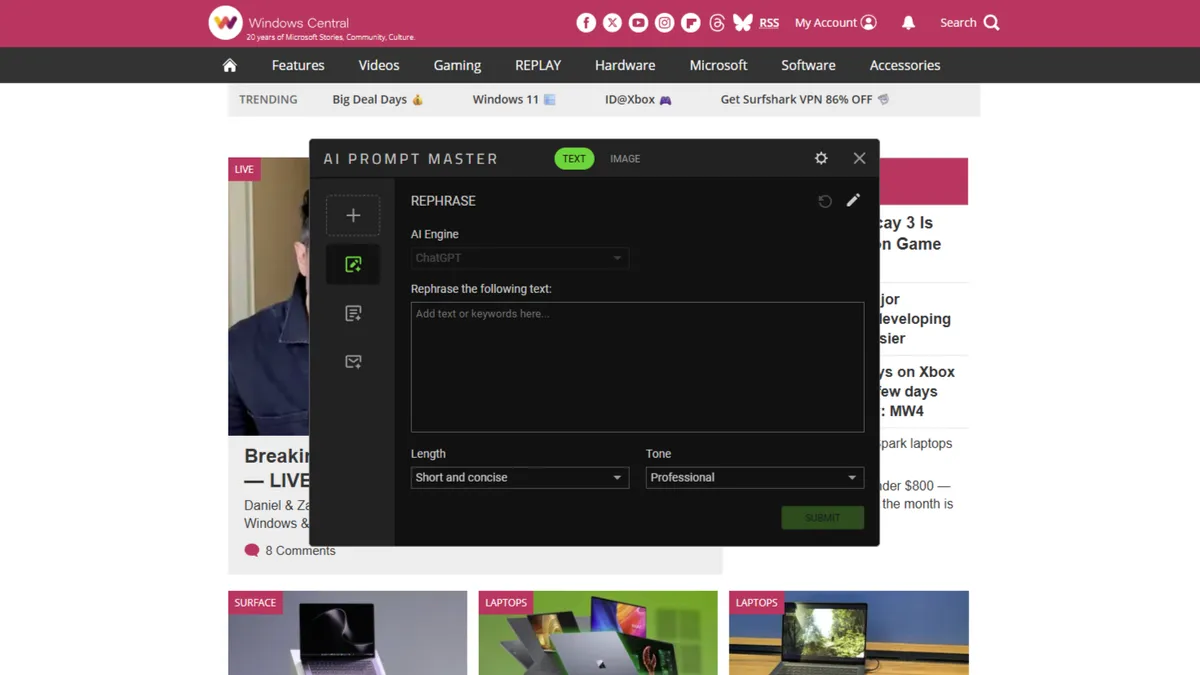Open trending Windows 11 link
Screen dimensions: 1200x675
point(514,100)
